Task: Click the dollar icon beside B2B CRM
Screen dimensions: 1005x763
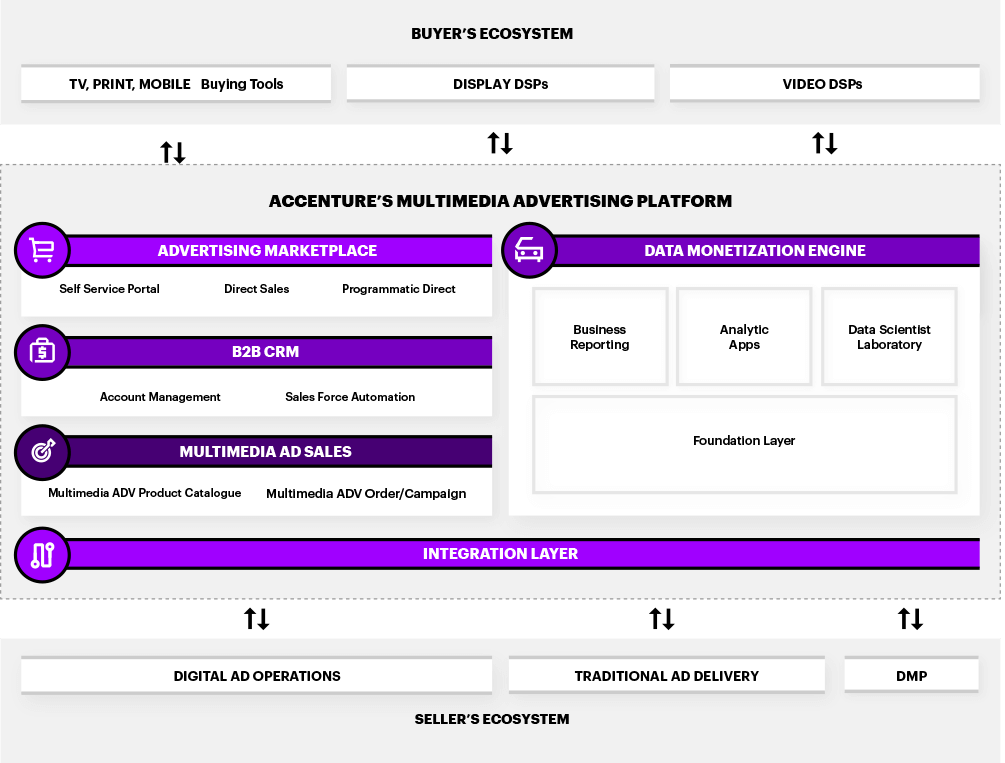Action: (41, 352)
